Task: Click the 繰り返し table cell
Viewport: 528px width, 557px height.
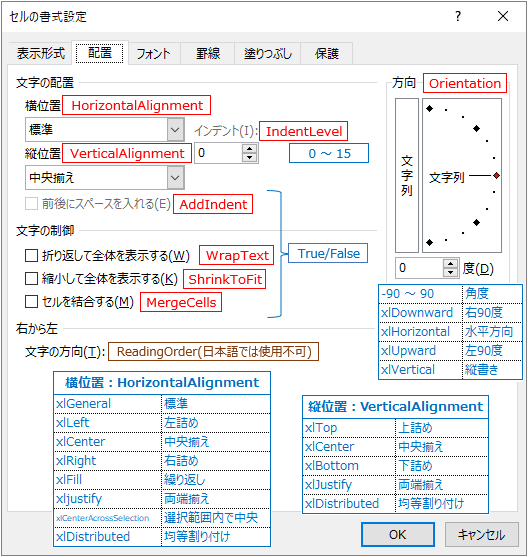Action: click(x=216, y=480)
